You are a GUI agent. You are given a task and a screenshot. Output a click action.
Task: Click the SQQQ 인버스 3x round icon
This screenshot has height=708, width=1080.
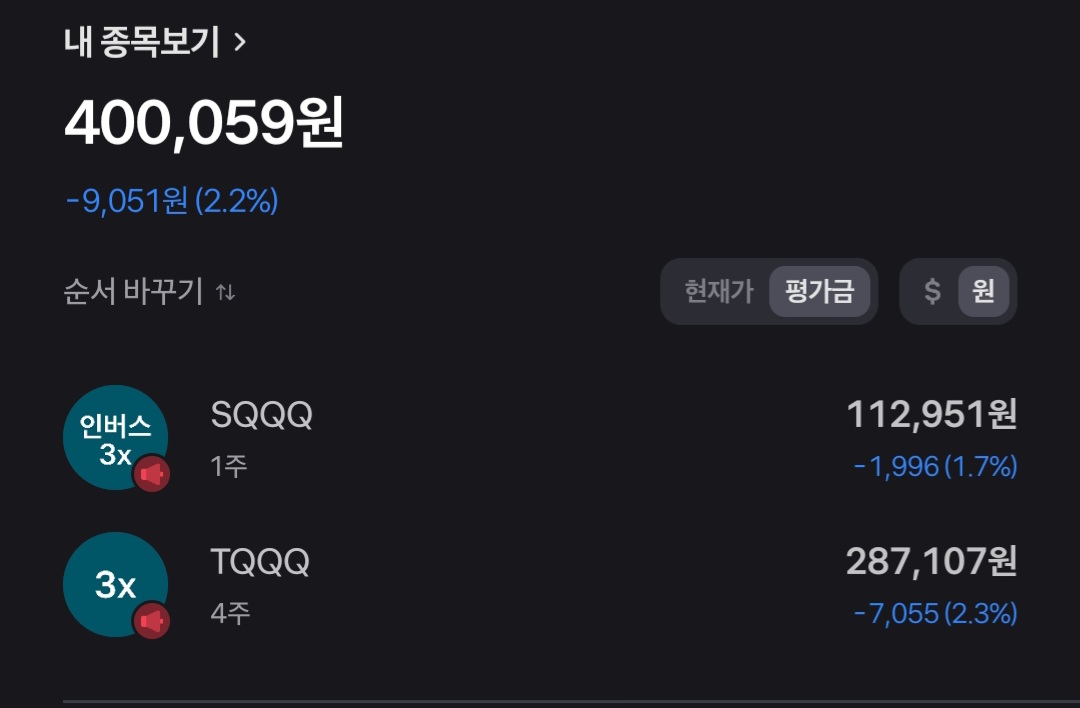point(113,436)
